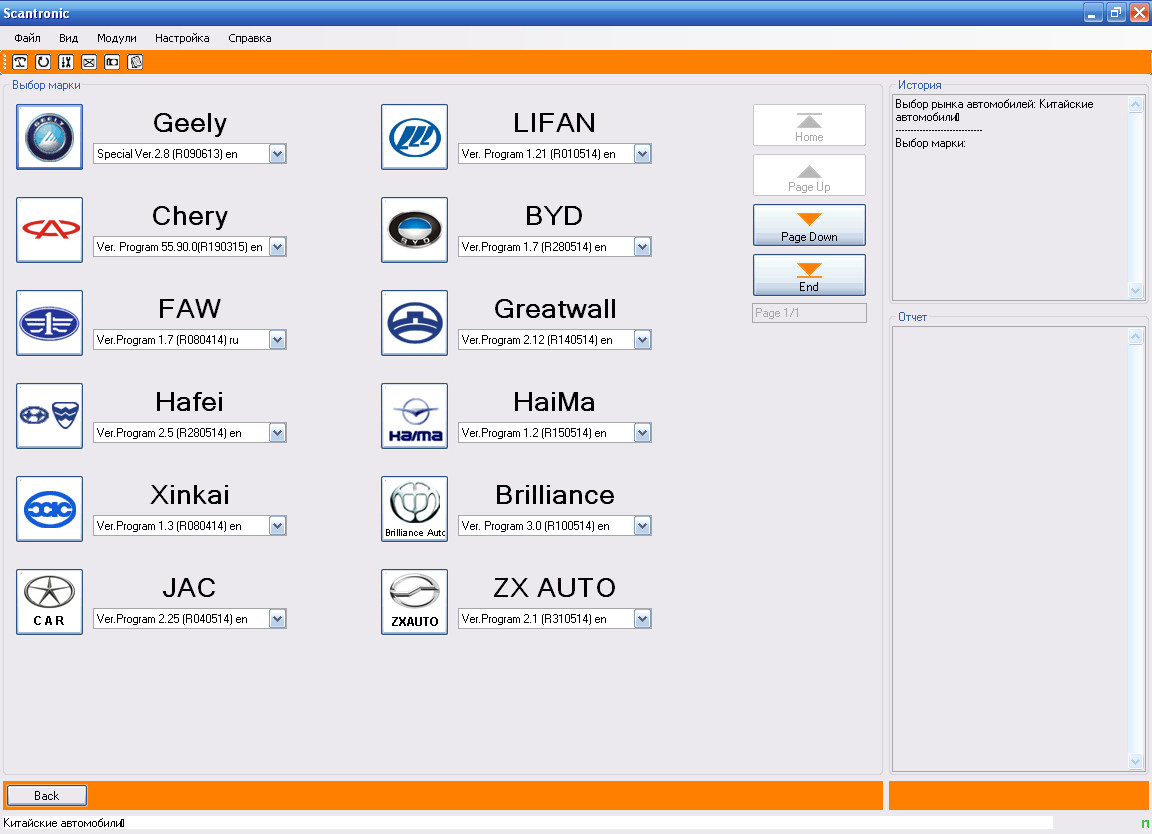Image resolution: width=1152 pixels, height=834 pixels.
Task: Click История scrollbar down arrow
Action: pyautogui.click(x=1135, y=290)
